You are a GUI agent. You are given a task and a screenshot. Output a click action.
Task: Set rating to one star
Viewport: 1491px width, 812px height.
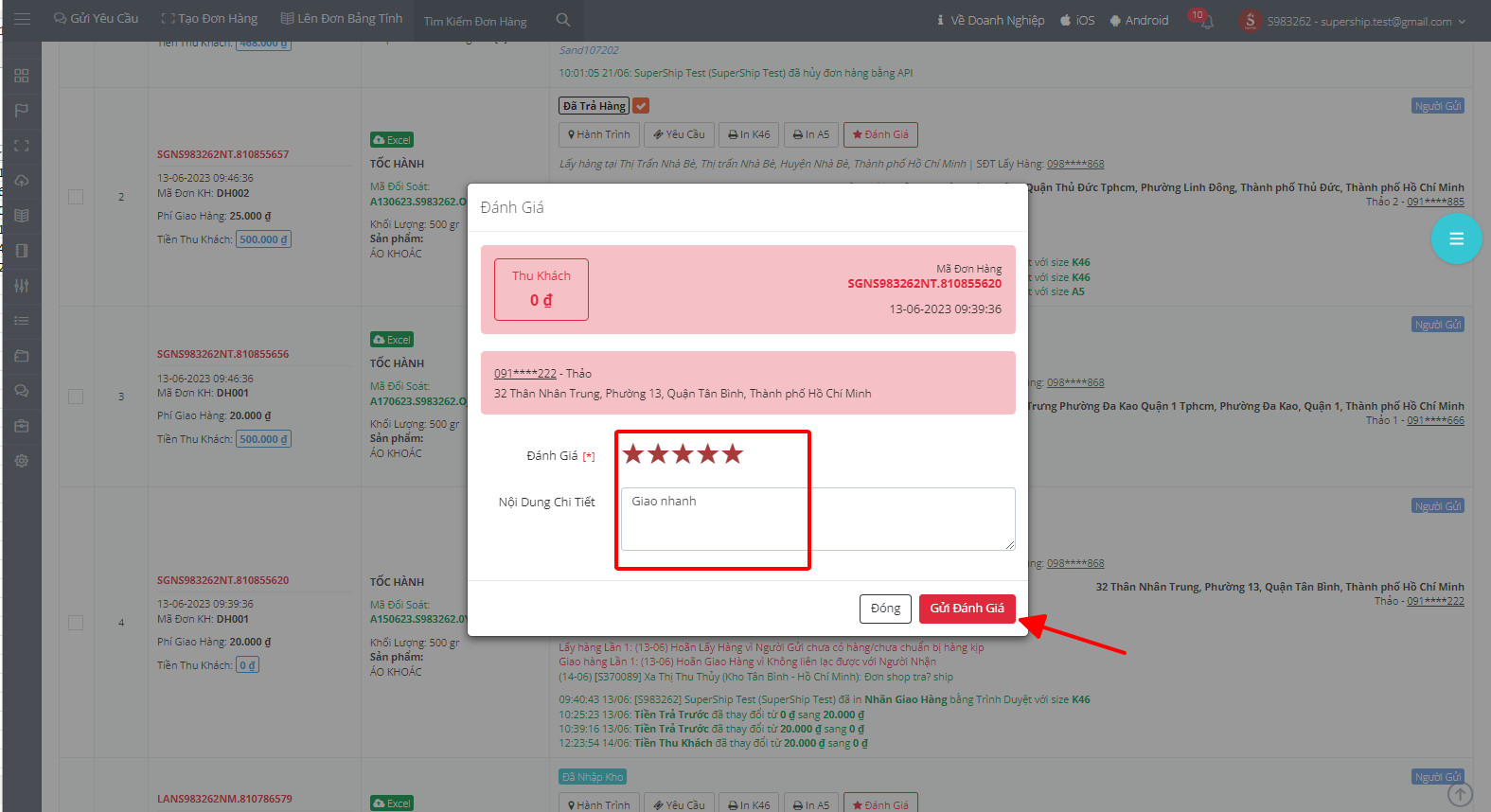633,454
